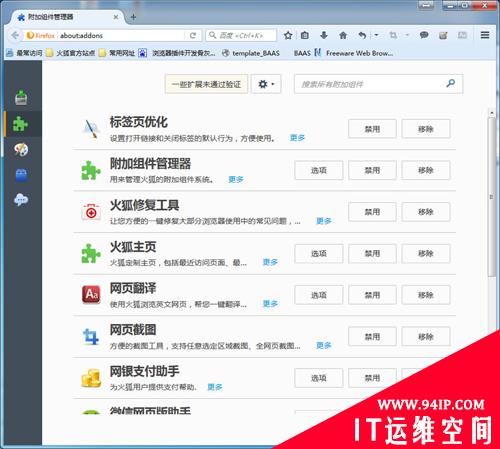Disable the 网页截图 extension

(x=372, y=337)
